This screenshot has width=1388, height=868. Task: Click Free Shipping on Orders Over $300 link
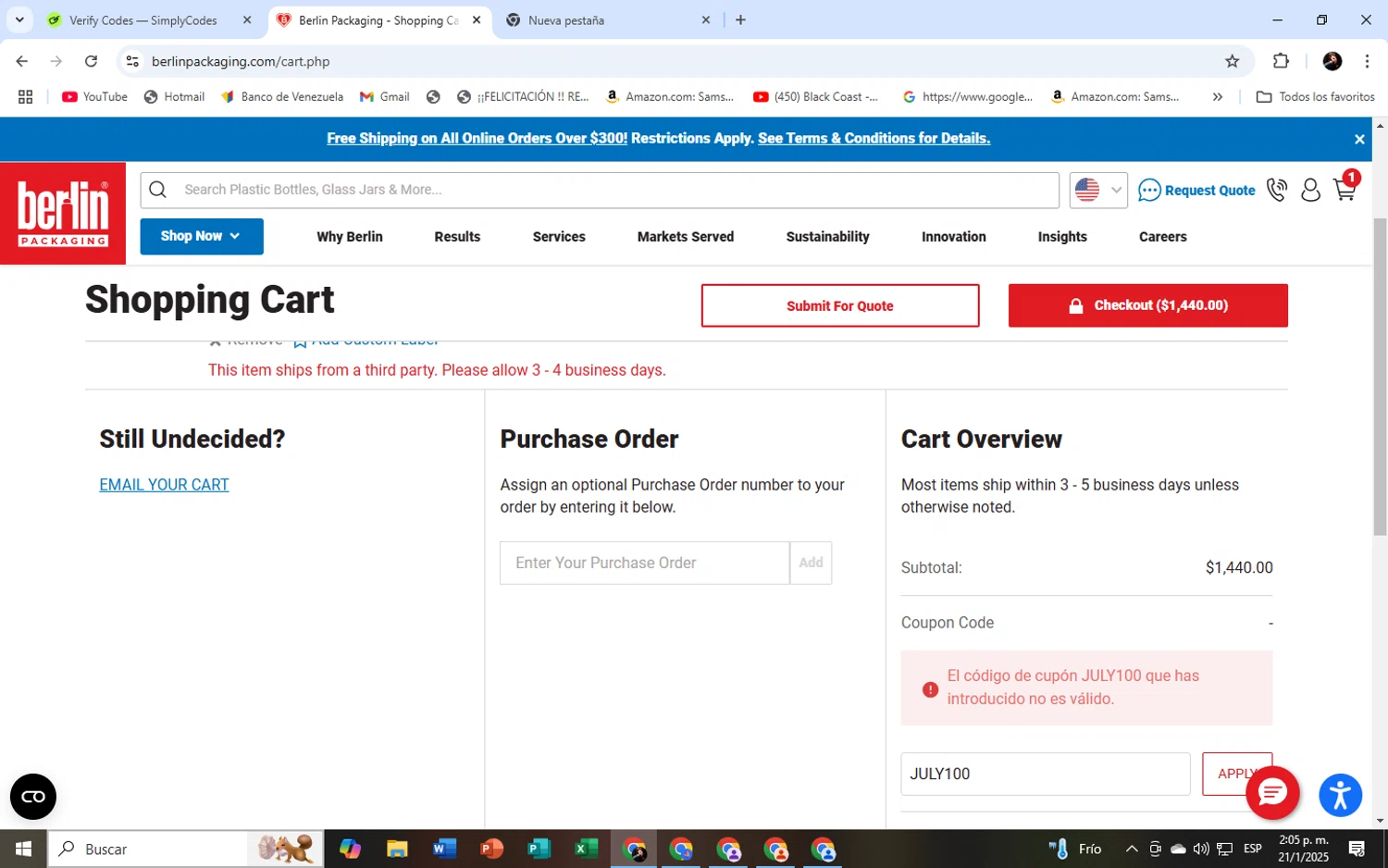click(477, 139)
